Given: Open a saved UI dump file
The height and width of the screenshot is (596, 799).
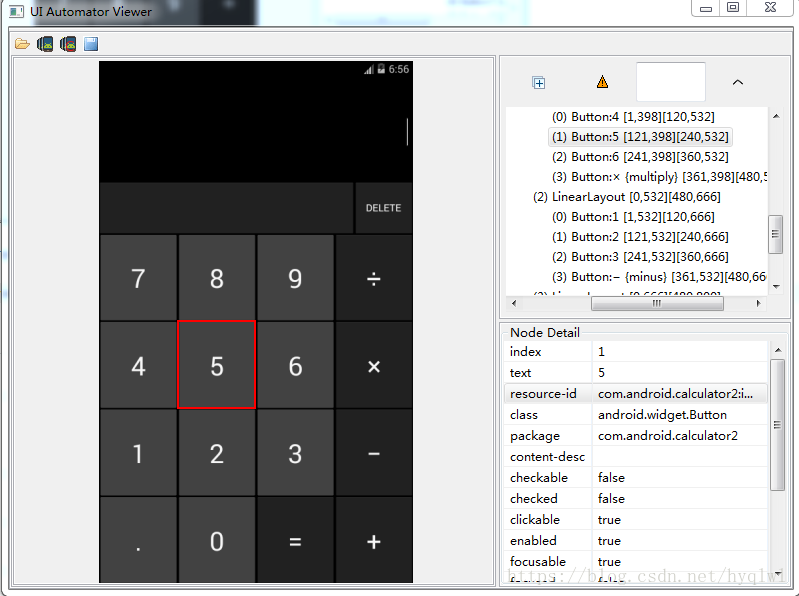Looking at the screenshot, I should [22, 44].
